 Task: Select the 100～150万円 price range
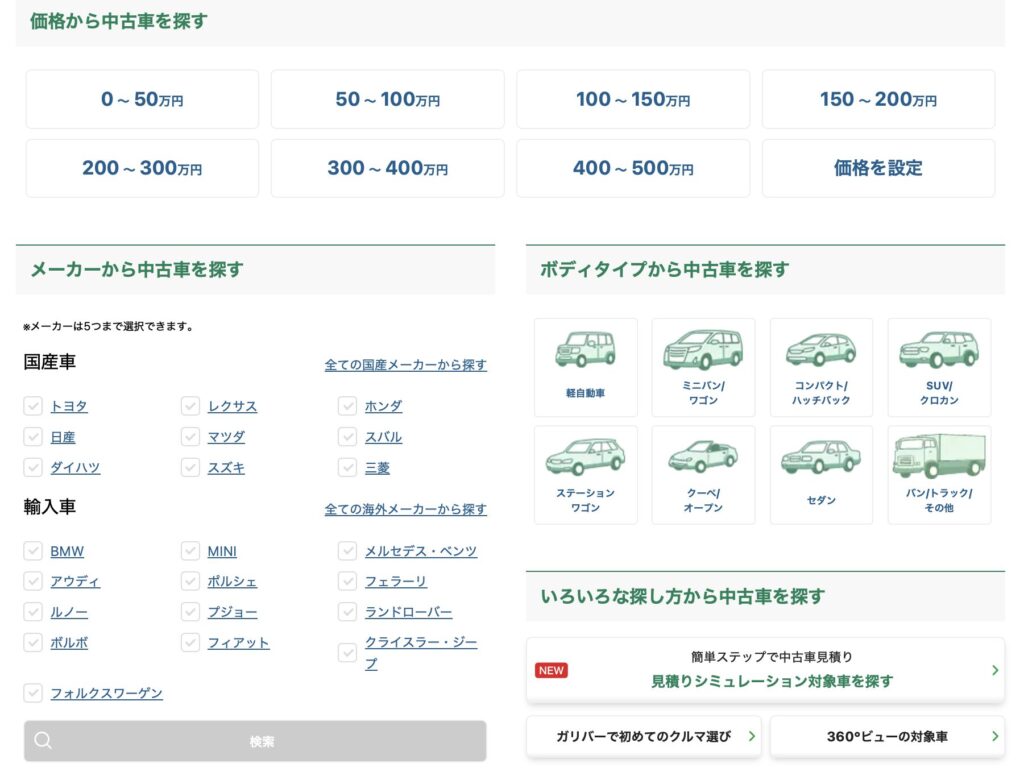pos(633,99)
